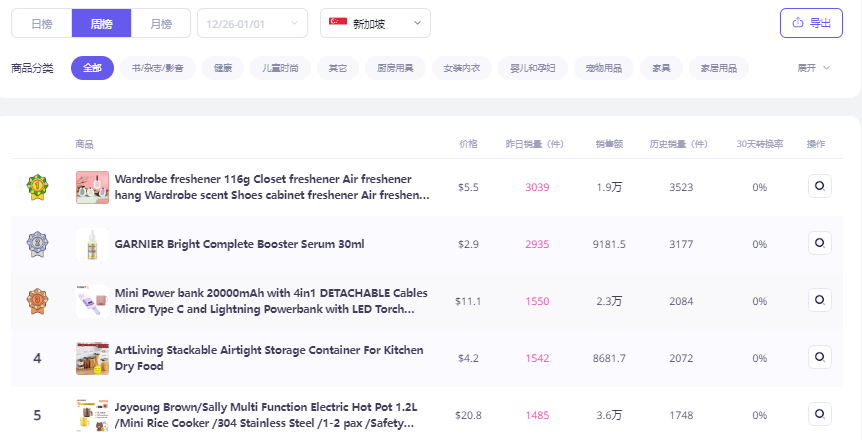Click yesterday sales value 2935
Viewport: 862px width, 440px height.
pos(537,244)
